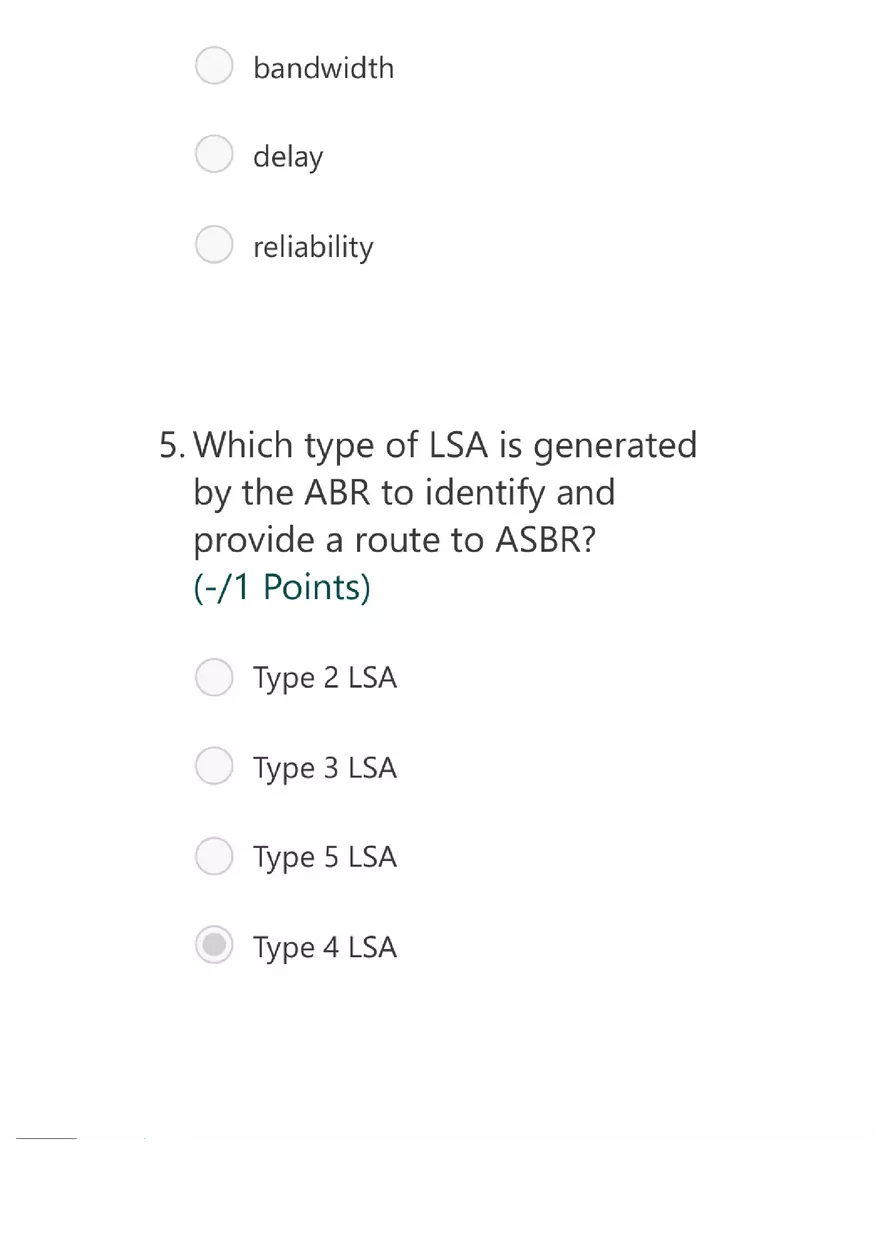Click the 'Which type of LSA is generated' line

[445, 446]
